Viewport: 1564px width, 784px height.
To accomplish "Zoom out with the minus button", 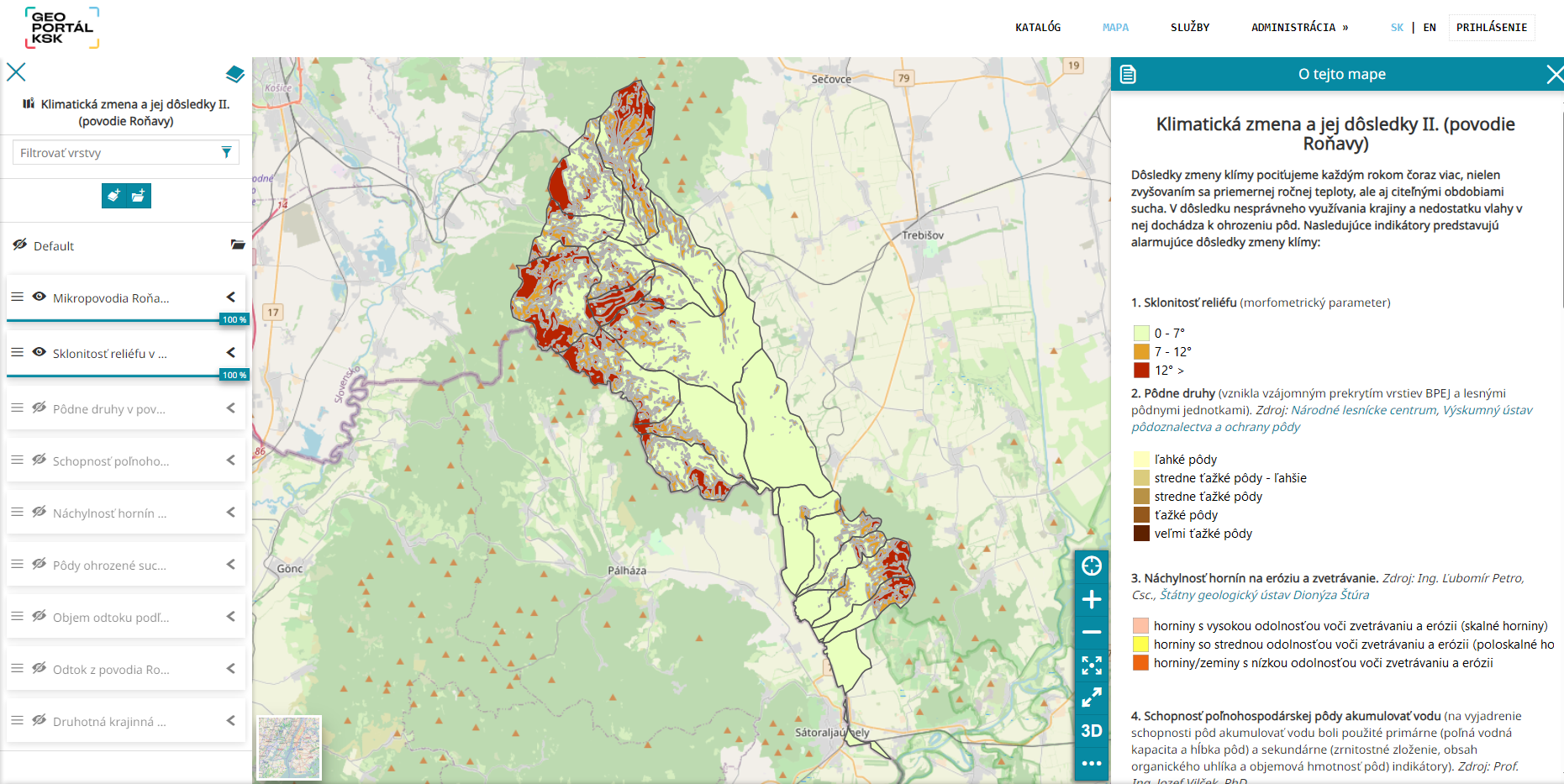I will click(x=1091, y=632).
